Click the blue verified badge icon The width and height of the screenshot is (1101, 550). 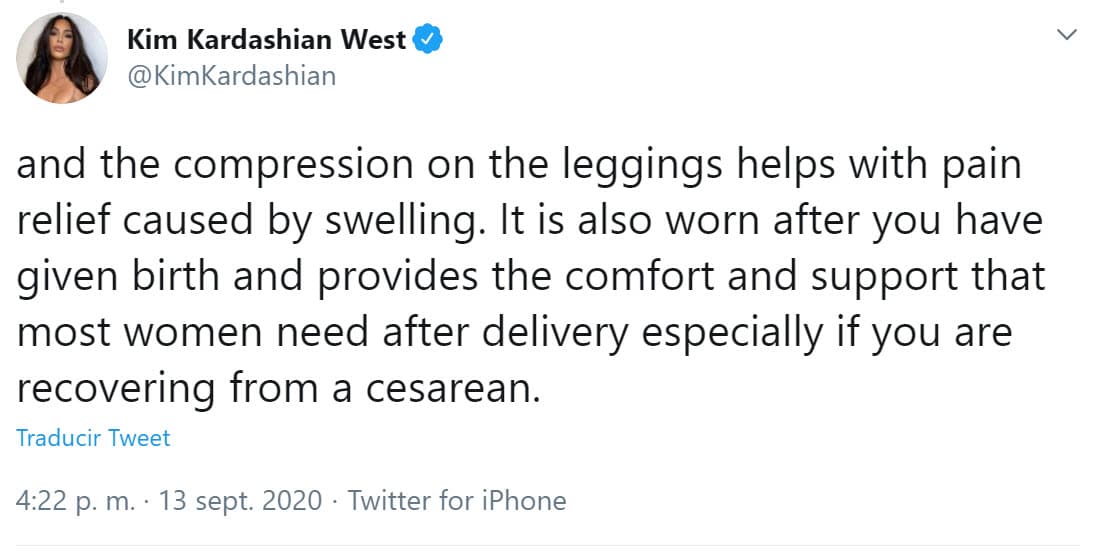point(429,40)
